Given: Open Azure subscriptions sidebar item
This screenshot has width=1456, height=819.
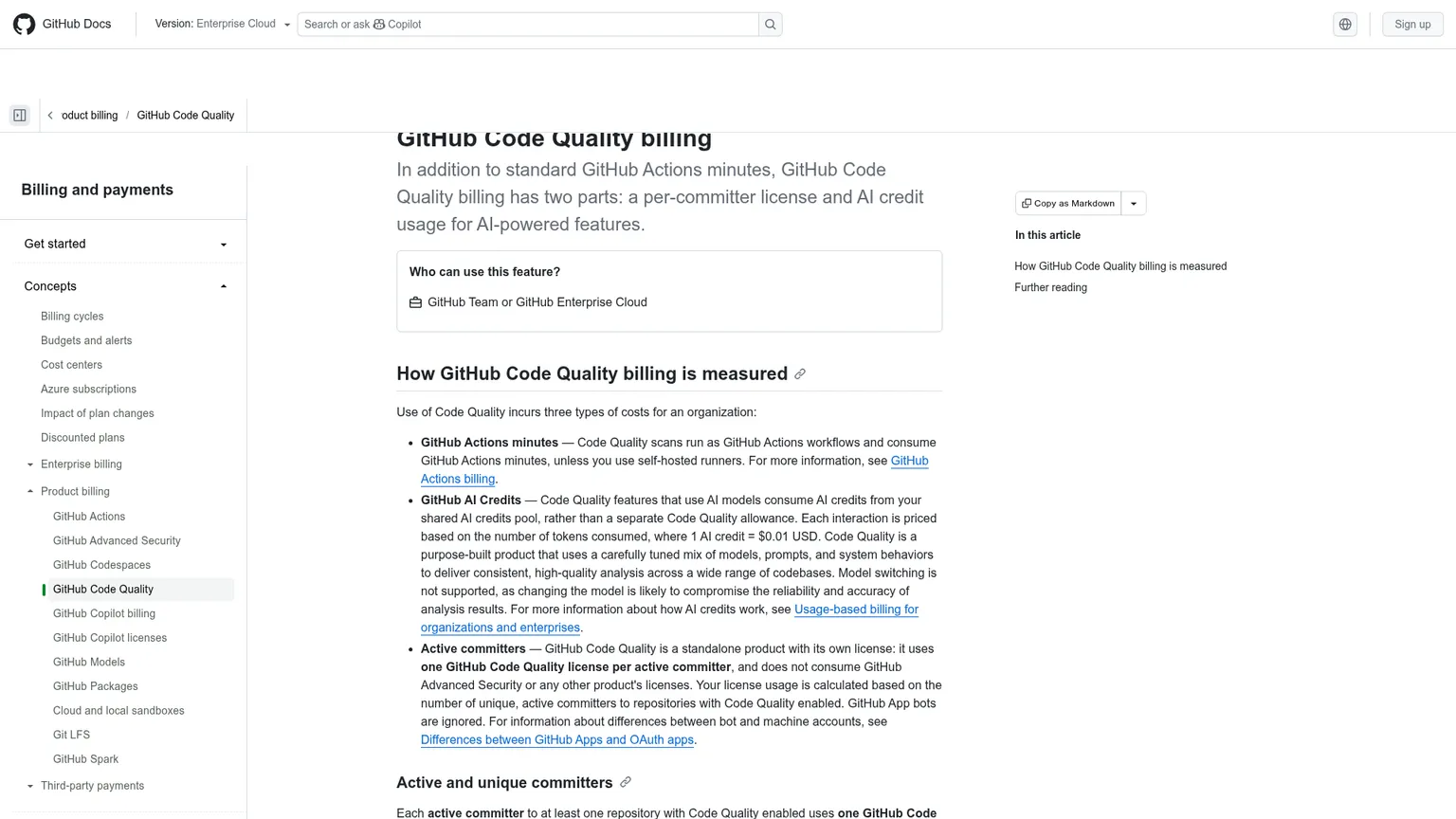Looking at the screenshot, I should point(88,390).
